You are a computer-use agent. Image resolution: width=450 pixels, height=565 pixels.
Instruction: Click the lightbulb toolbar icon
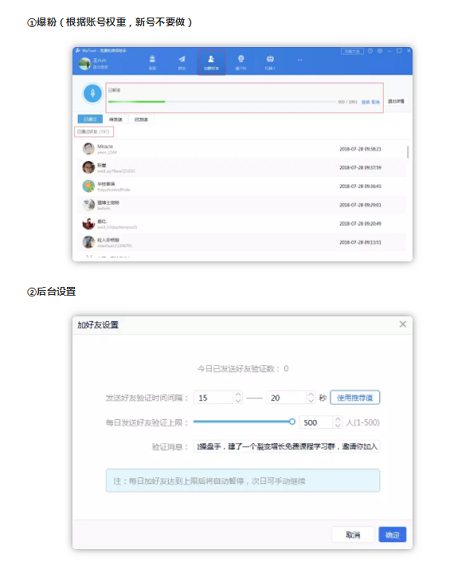[241, 62]
